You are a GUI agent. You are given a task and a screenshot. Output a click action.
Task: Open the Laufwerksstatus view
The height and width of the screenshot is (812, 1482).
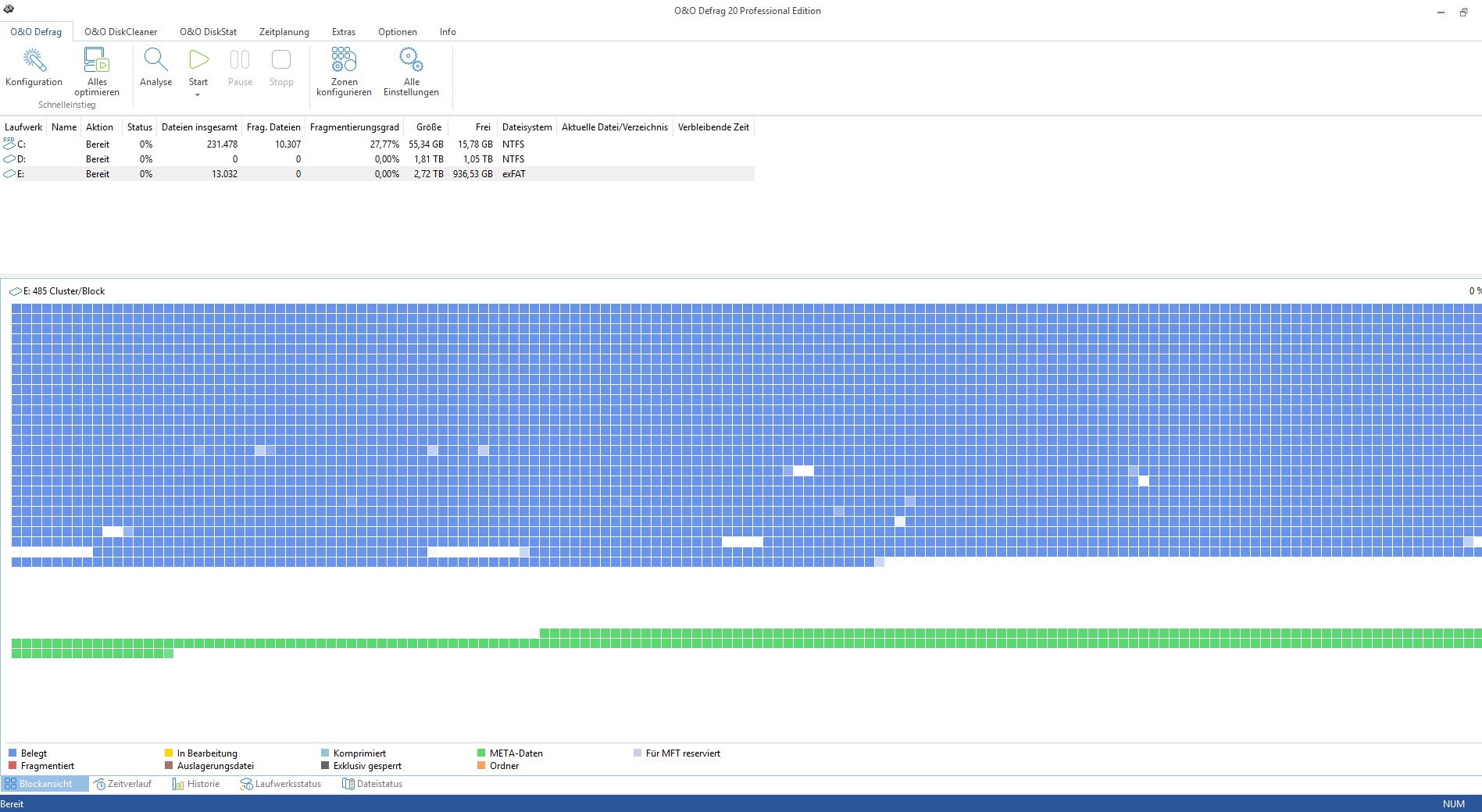(x=280, y=784)
